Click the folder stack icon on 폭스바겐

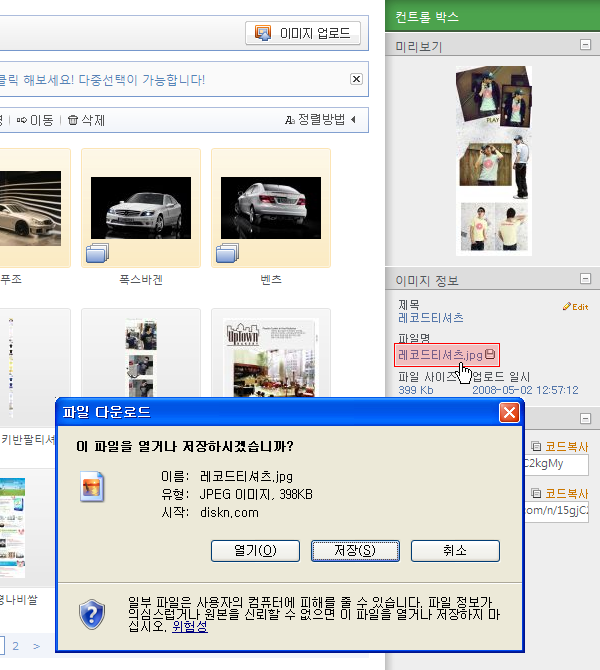pyautogui.click(x=97, y=253)
